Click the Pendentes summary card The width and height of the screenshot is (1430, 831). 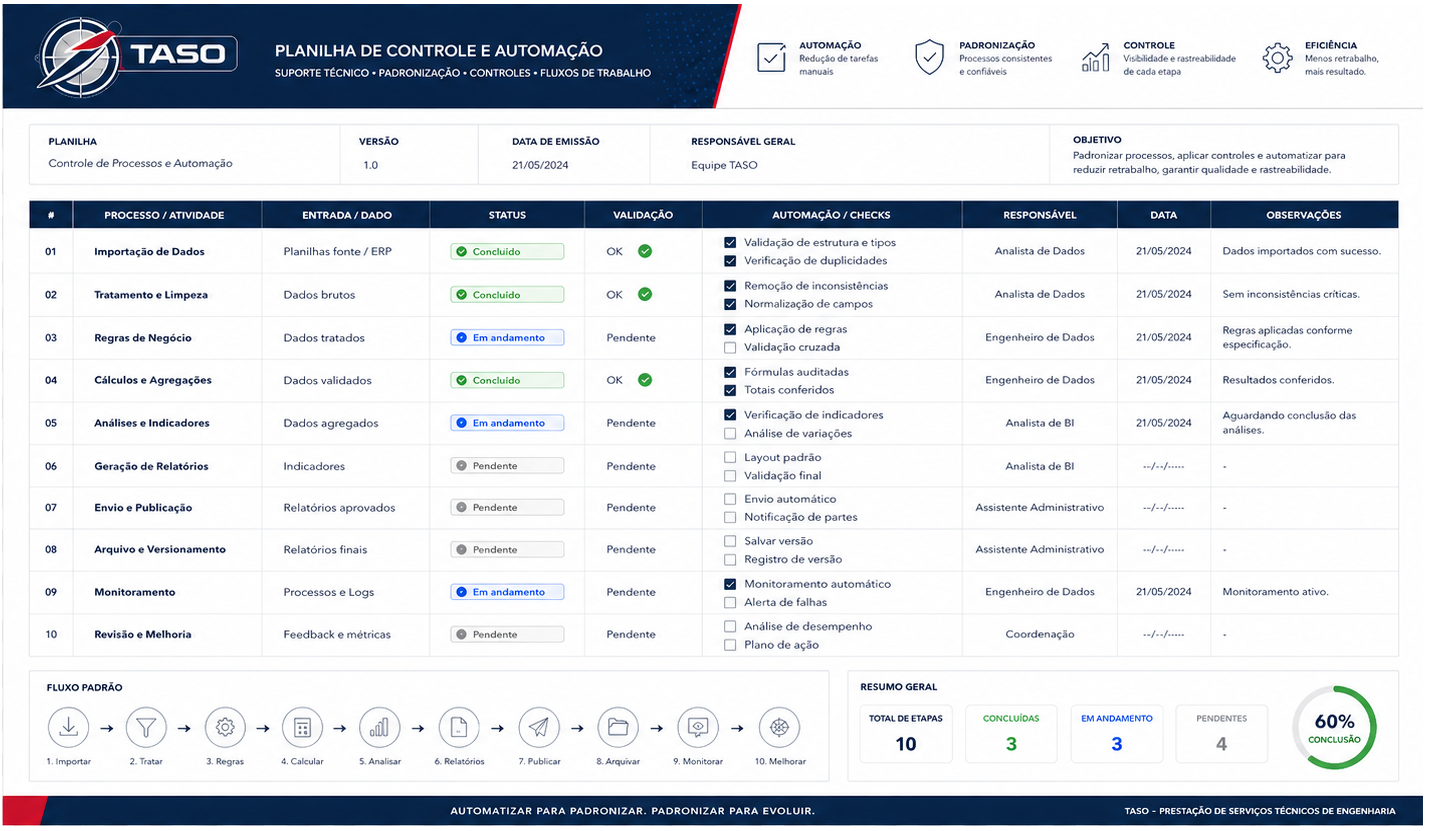click(1221, 734)
